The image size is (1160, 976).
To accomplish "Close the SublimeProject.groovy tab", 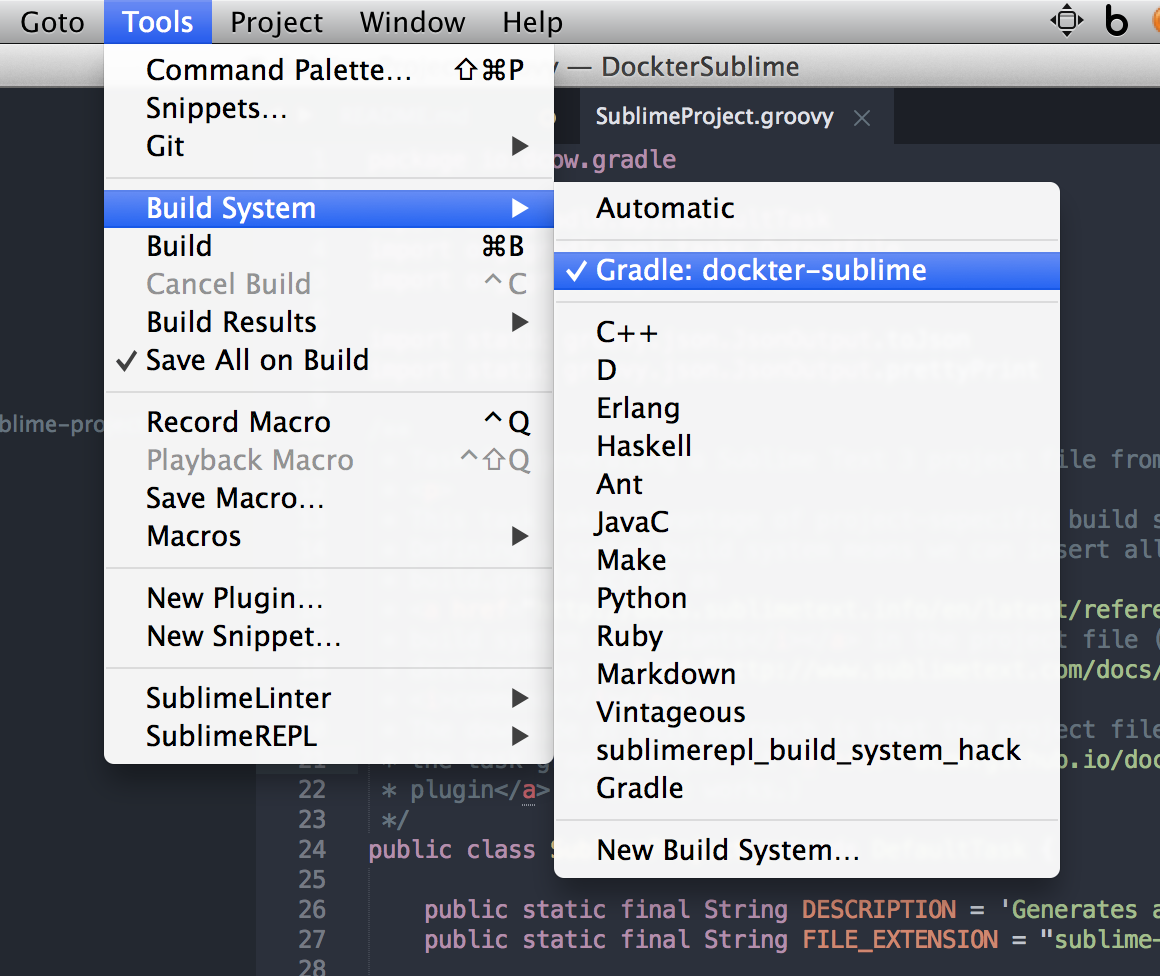I will (861, 118).
